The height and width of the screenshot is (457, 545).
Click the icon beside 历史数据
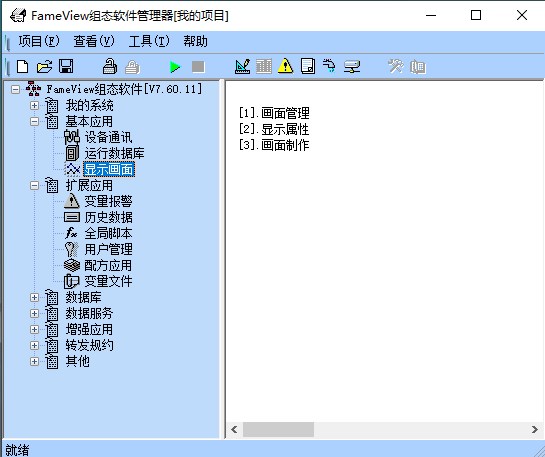coord(72,217)
